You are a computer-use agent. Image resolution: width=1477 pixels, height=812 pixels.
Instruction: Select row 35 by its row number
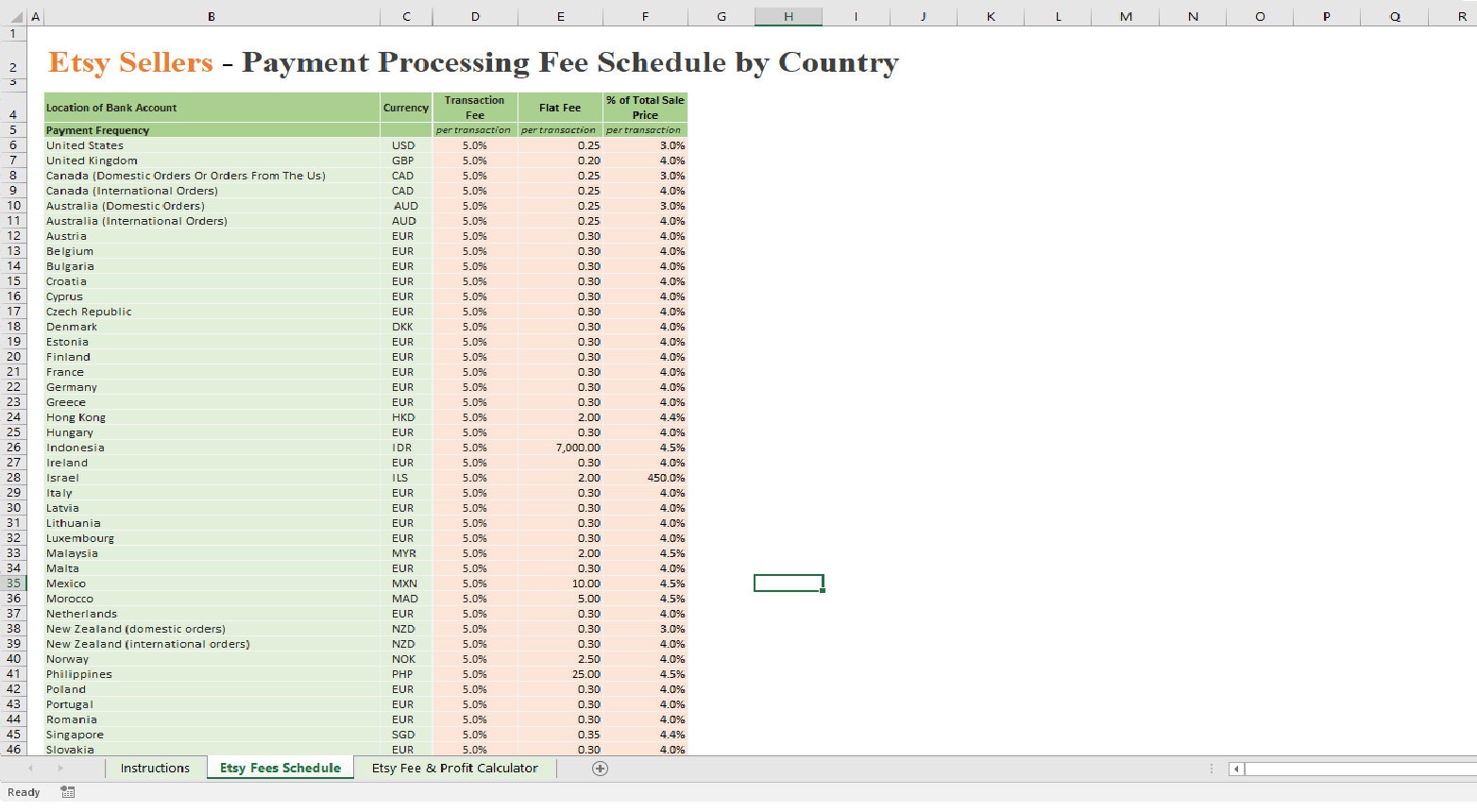tap(13, 584)
